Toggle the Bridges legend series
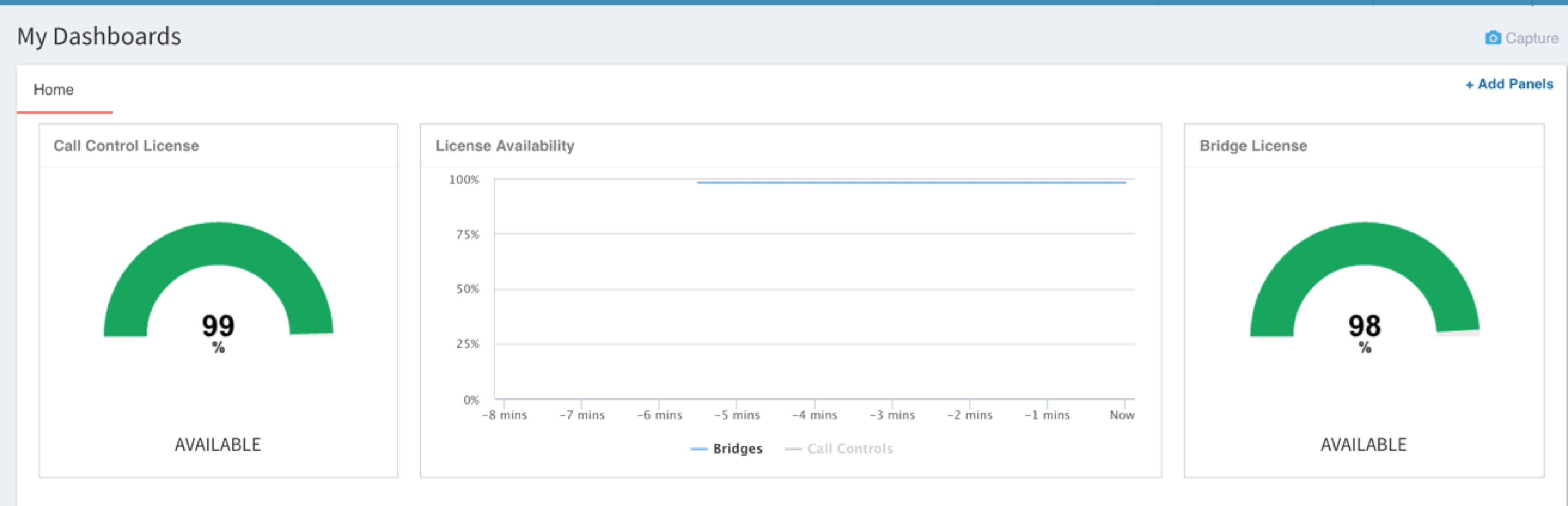This screenshot has height=506, width=1568. 726,448
